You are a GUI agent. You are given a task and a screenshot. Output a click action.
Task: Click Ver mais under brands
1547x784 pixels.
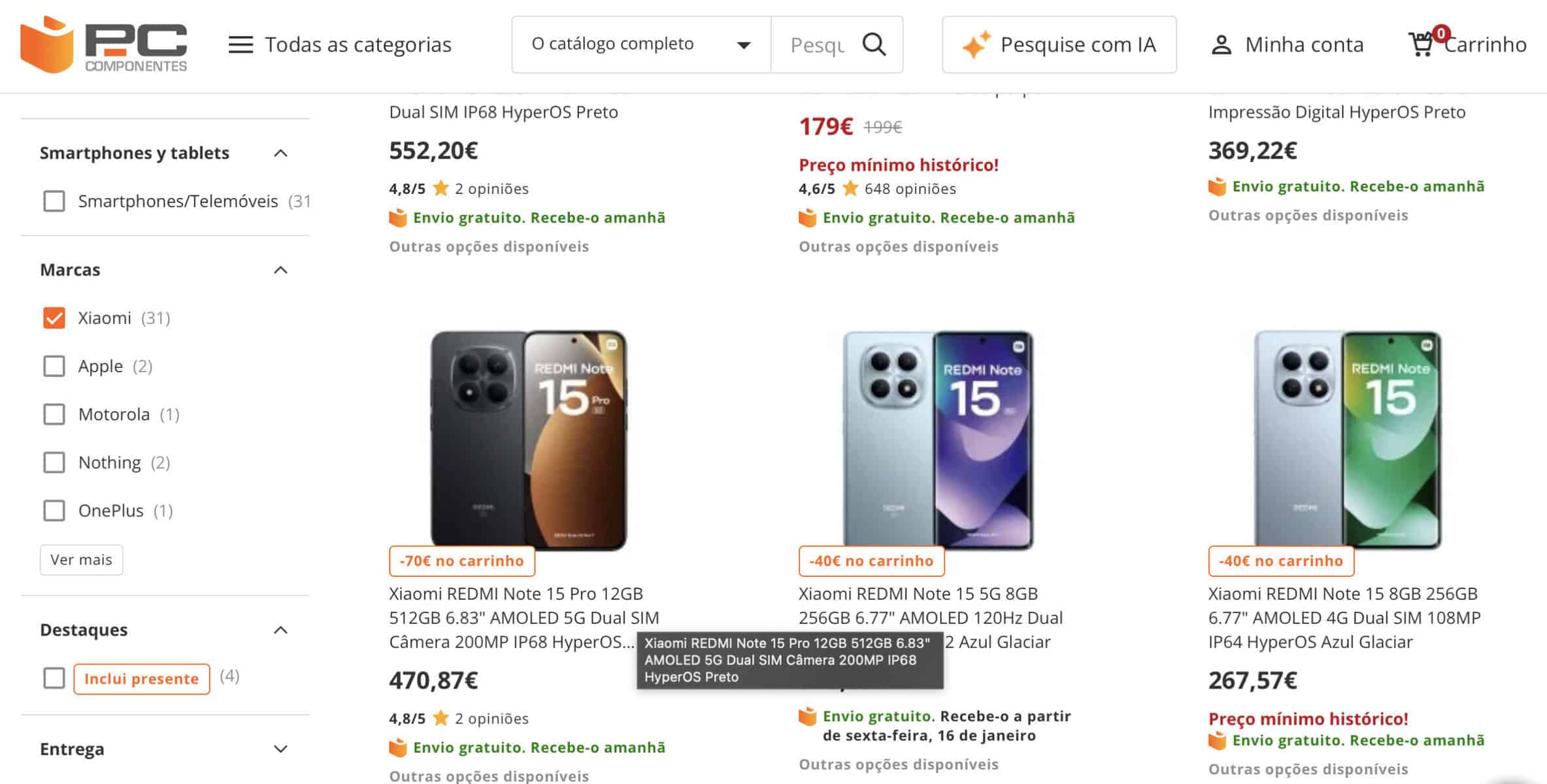pos(81,560)
